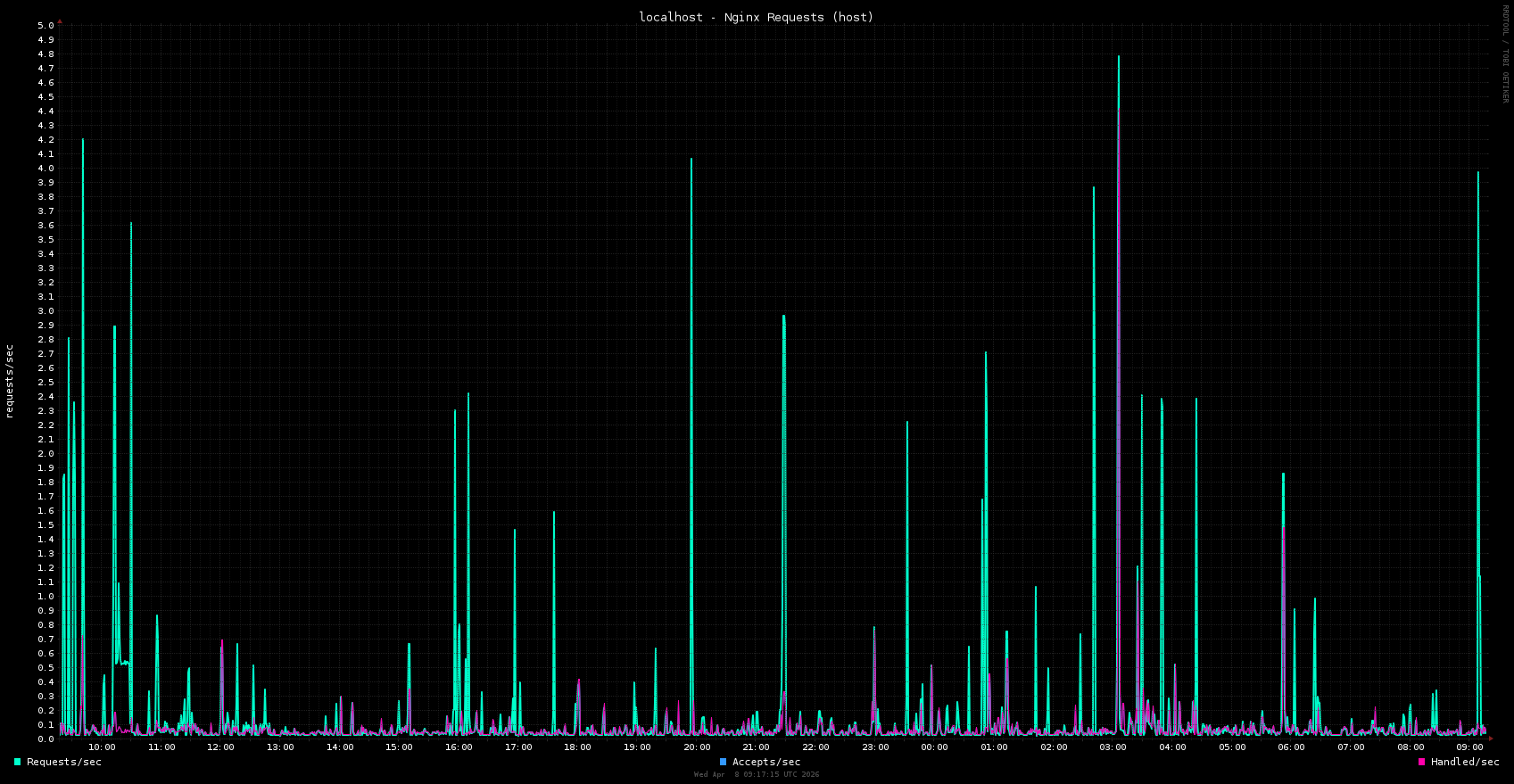Image resolution: width=1514 pixels, height=784 pixels.
Task: Click the "2.5" y-axis value
Action: tap(46, 383)
